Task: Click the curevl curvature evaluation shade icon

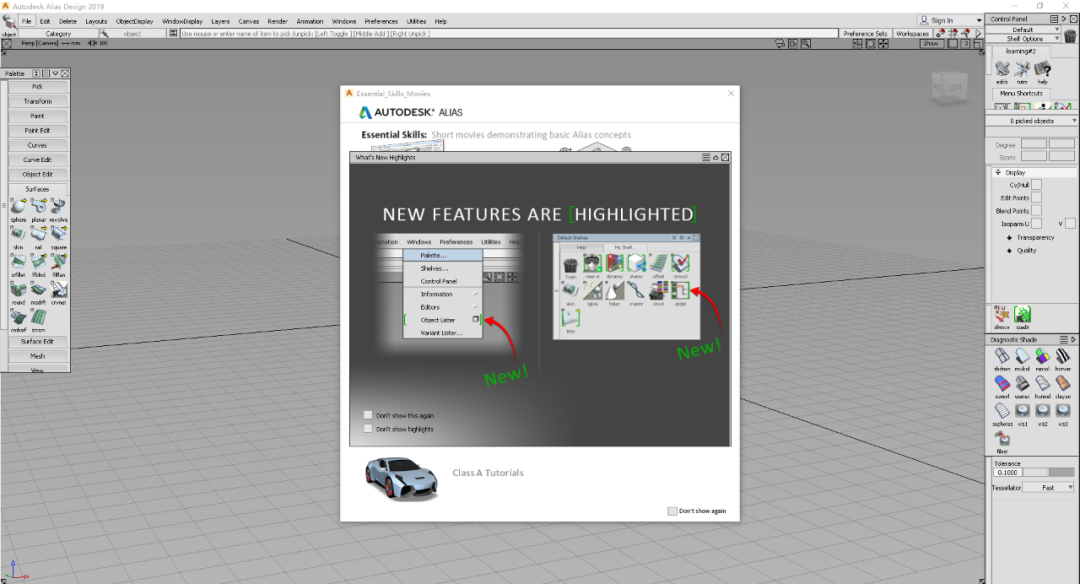Action: coord(1002,384)
